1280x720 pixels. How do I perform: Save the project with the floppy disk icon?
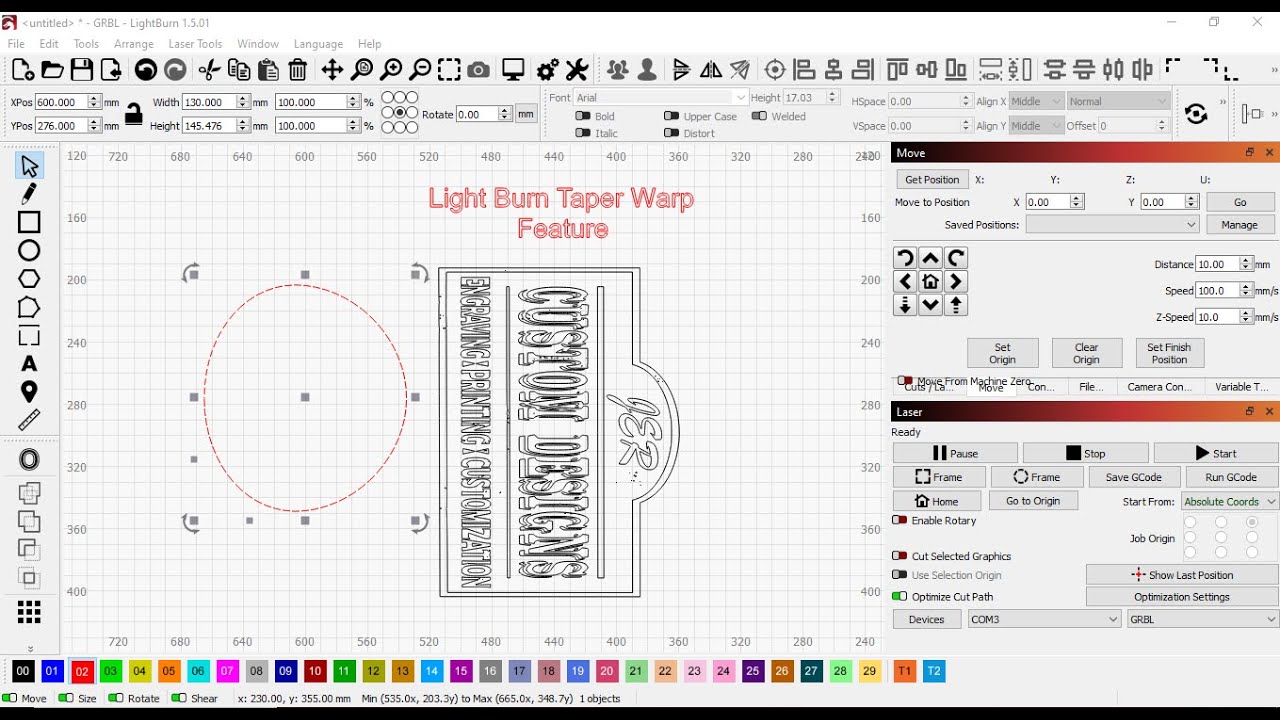[82, 69]
